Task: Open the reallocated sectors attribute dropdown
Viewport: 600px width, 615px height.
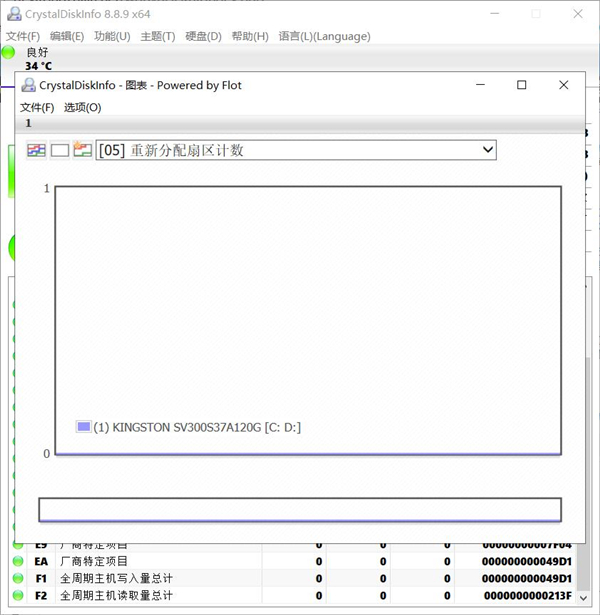Action: coord(296,150)
